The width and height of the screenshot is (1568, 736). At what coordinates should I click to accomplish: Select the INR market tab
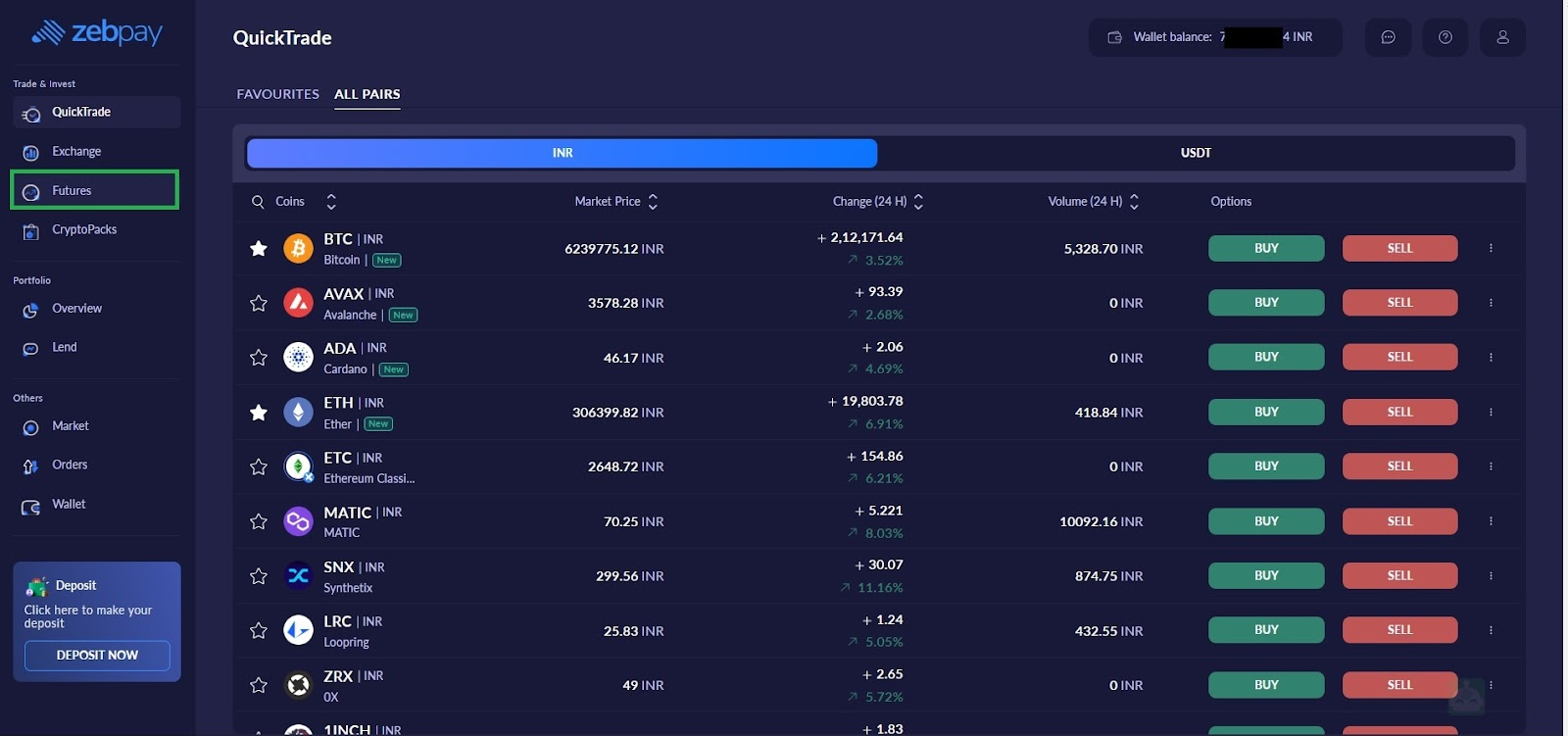pyautogui.click(x=563, y=153)
